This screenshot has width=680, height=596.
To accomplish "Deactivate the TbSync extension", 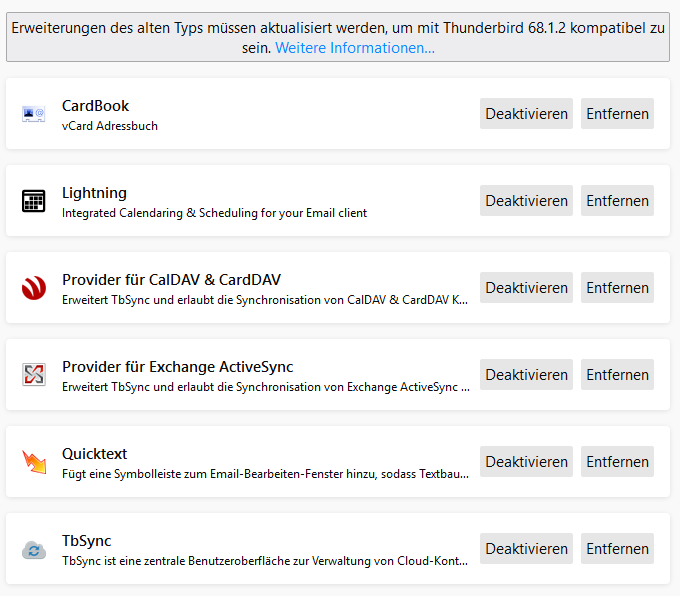I will coord(526,549).
